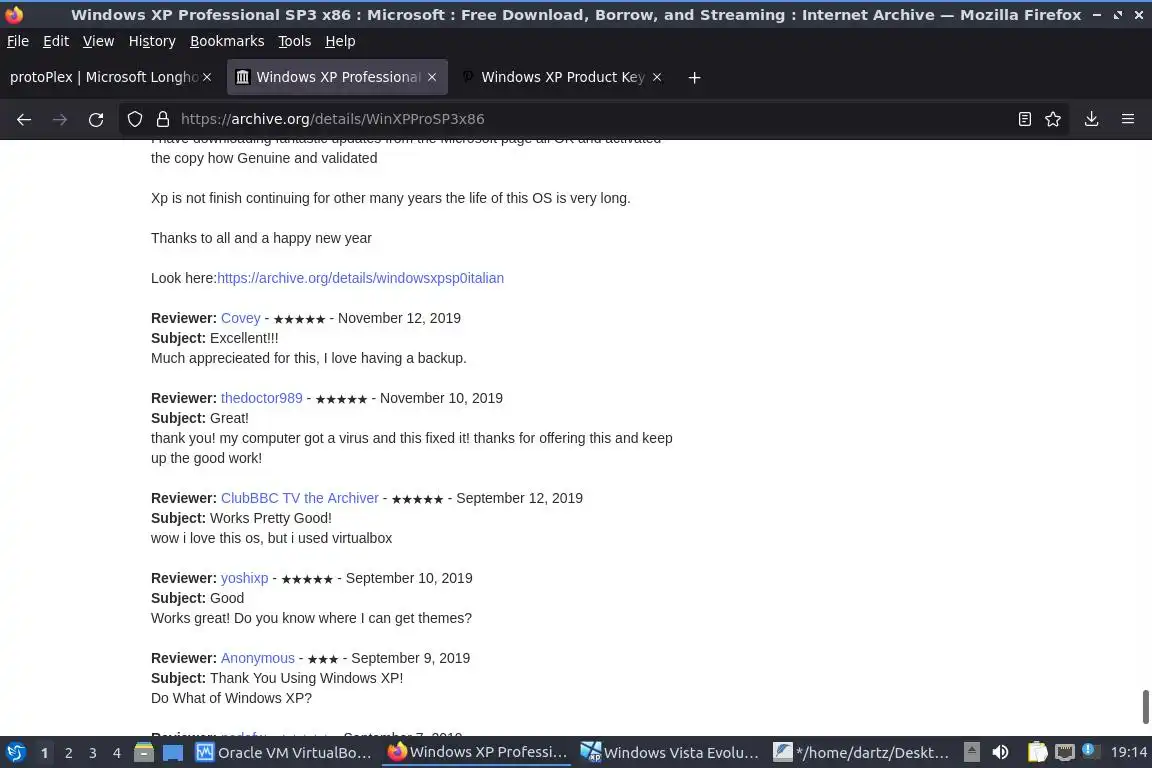Open a new tab with plus button
The height and width of the screenshot is (768, 1152).
[694, 77]
